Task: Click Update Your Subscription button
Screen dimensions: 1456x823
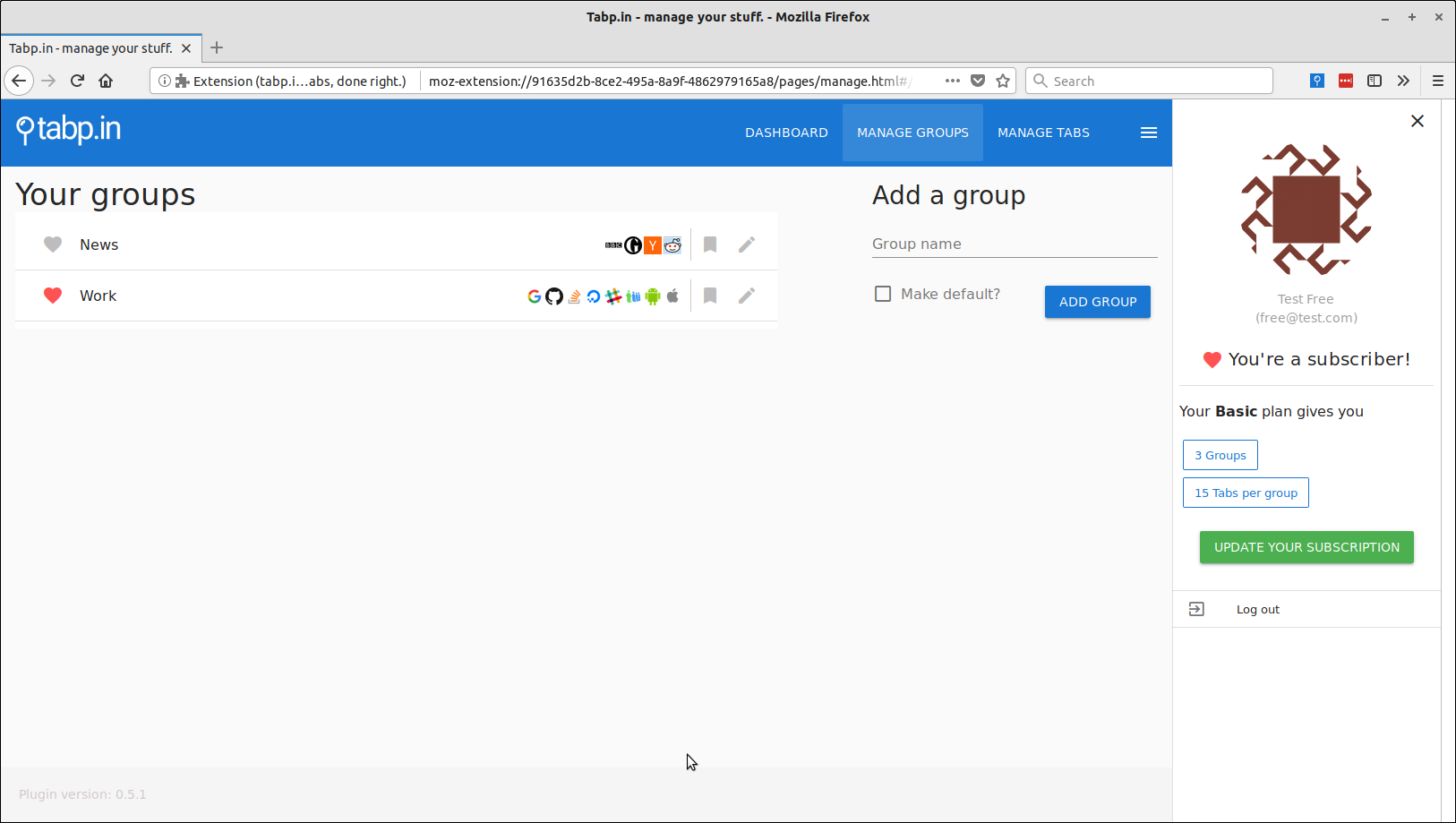Action: point(1306,547)
